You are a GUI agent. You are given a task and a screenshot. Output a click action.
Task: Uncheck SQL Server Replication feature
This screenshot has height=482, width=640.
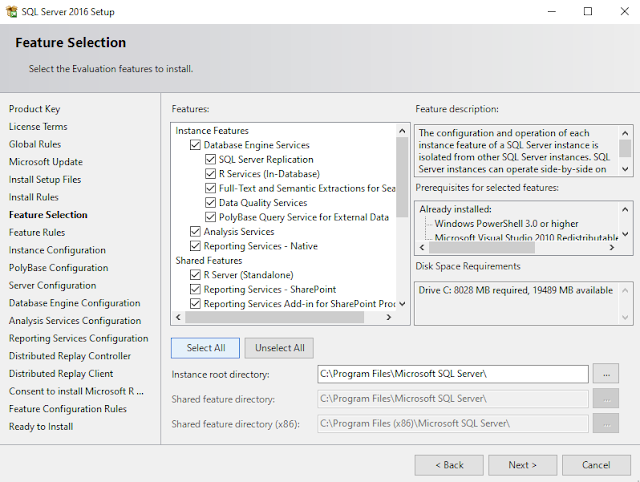pyautogui.click(x=210, y=159)
